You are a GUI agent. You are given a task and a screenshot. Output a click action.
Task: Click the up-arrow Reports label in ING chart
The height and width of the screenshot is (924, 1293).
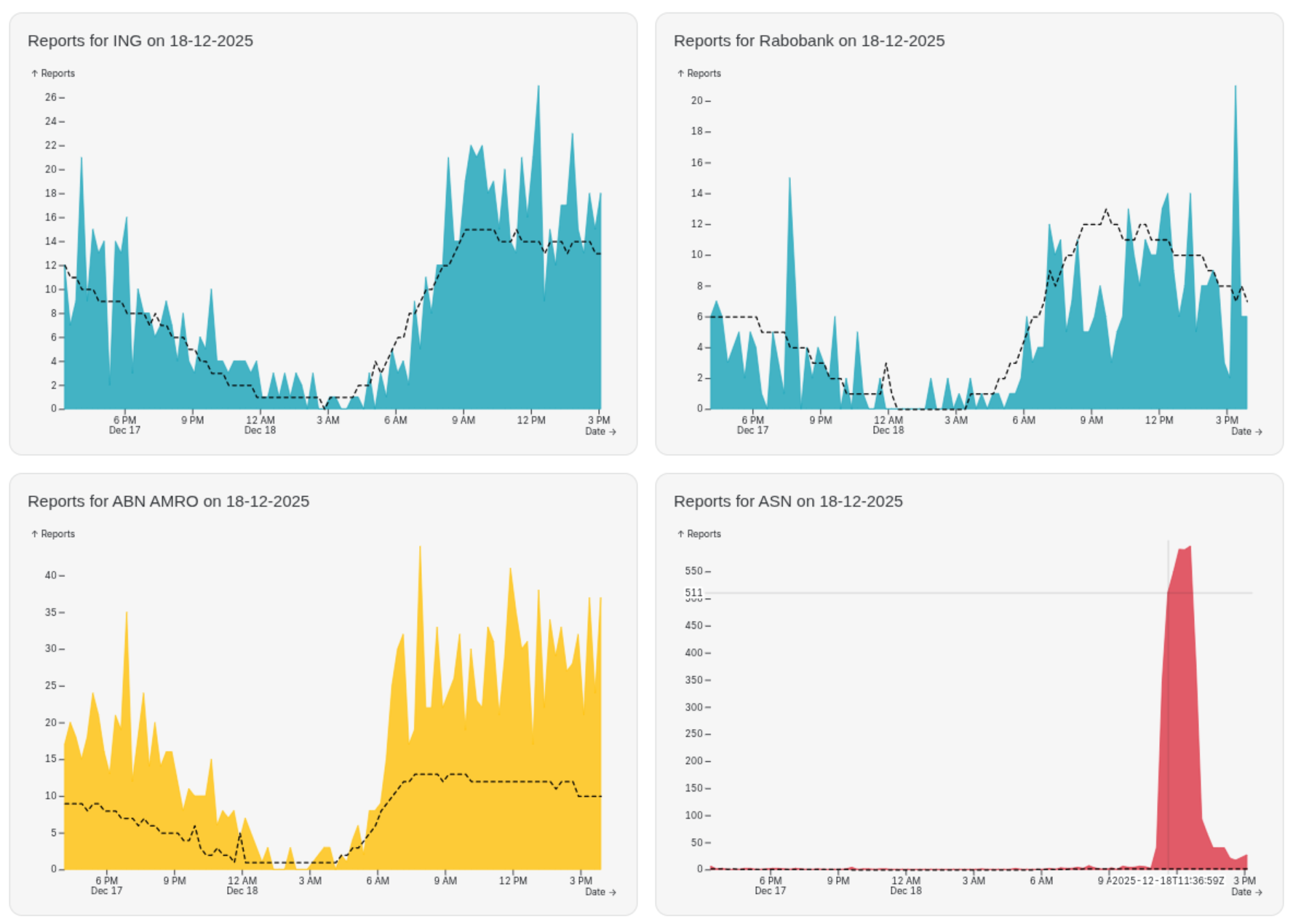(53, 73)
